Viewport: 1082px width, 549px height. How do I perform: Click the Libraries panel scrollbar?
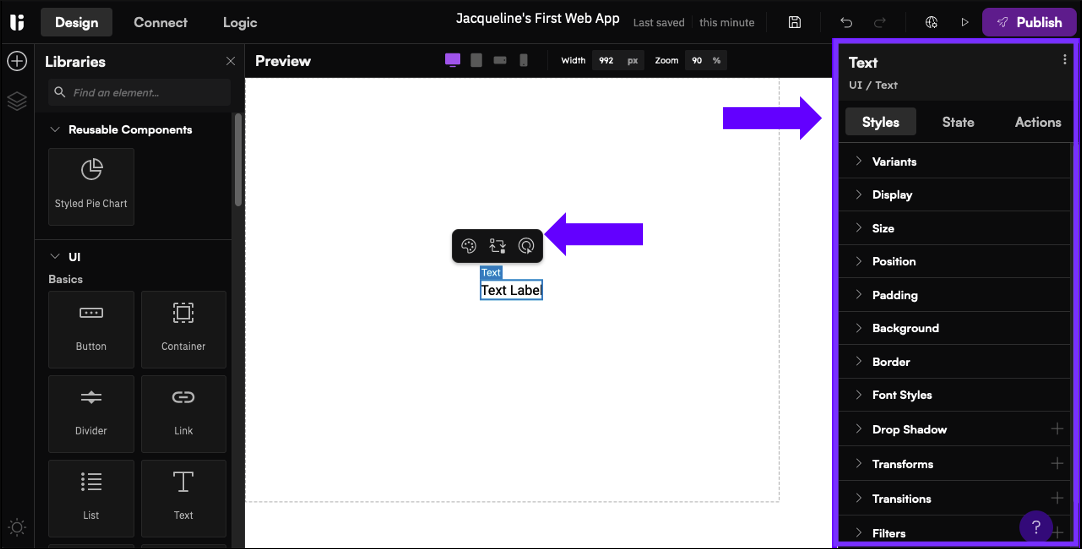[x=238, y=160]
